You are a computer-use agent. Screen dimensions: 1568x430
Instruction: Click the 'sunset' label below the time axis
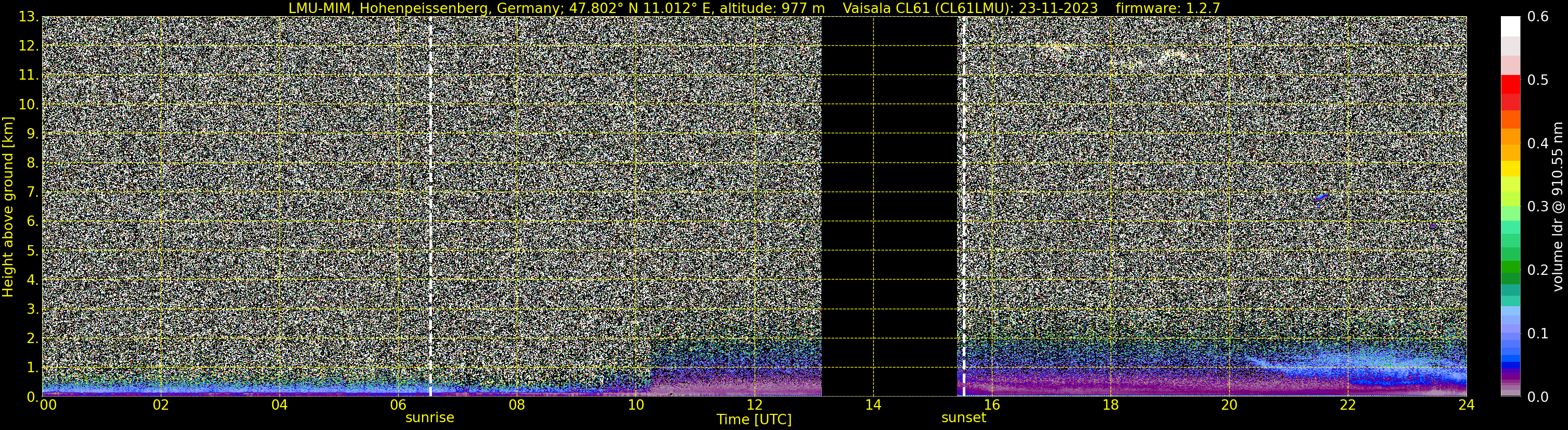pos(964,417)
